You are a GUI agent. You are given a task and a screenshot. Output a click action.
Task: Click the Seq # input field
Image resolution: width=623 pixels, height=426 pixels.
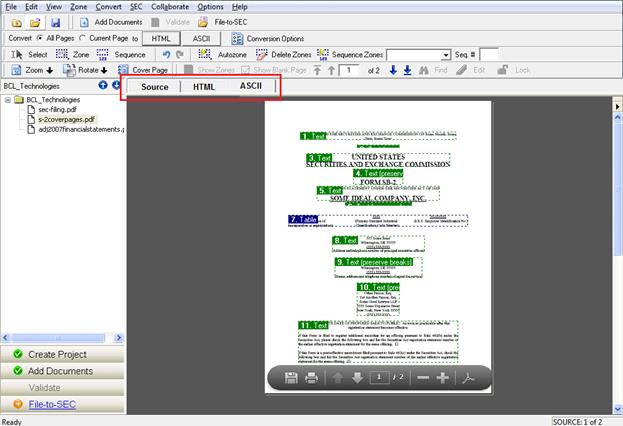coord(488,54)
